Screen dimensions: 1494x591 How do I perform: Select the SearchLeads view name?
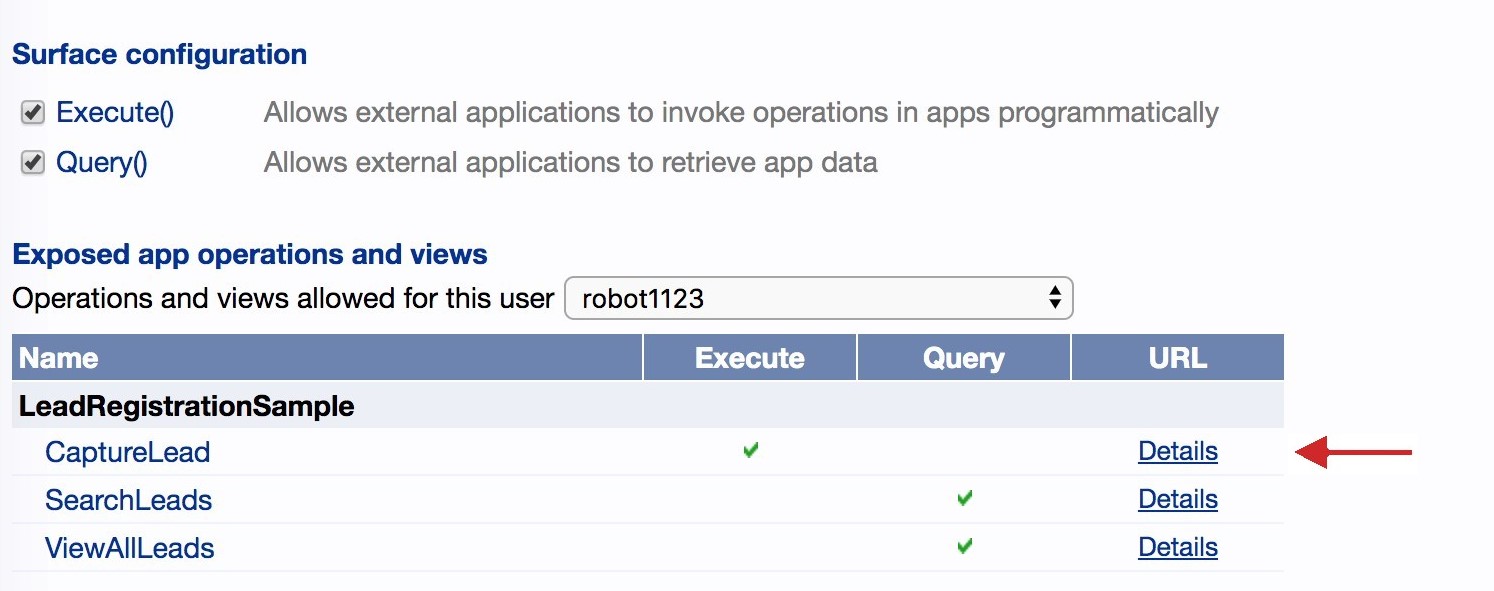(129, 500)
